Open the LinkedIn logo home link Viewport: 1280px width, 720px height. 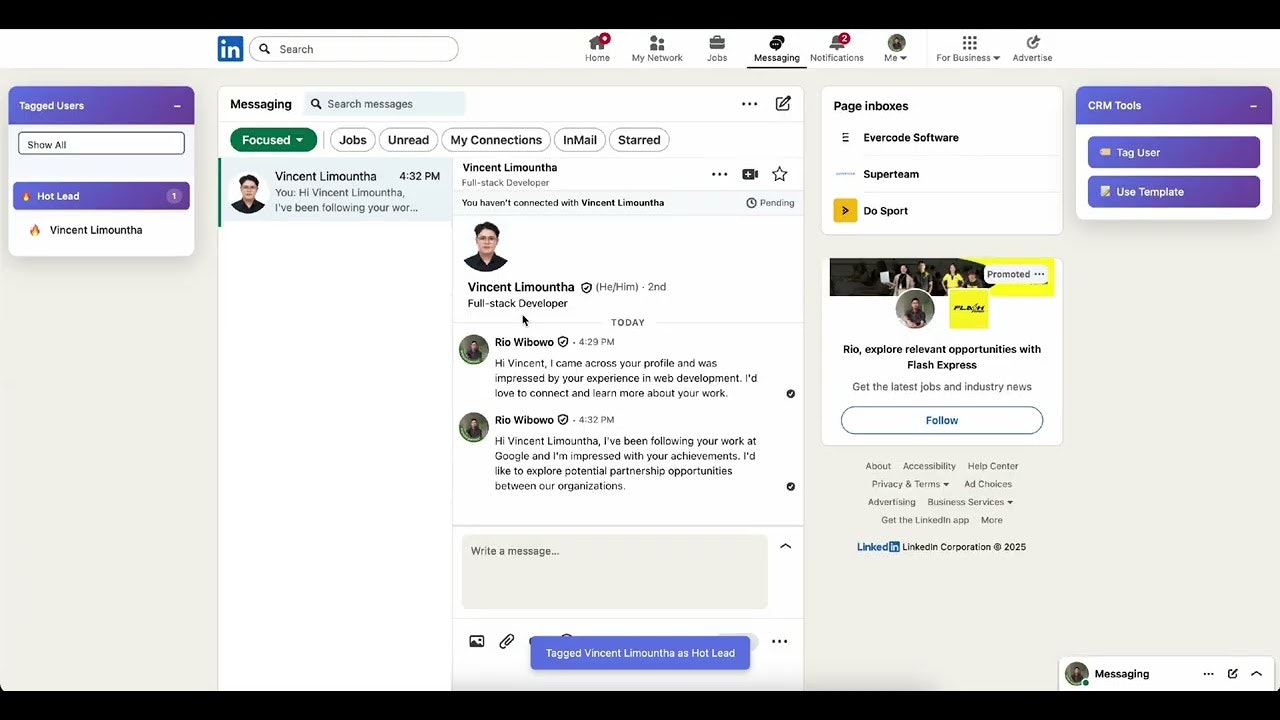pyautogui.click(x=230, y=49)
